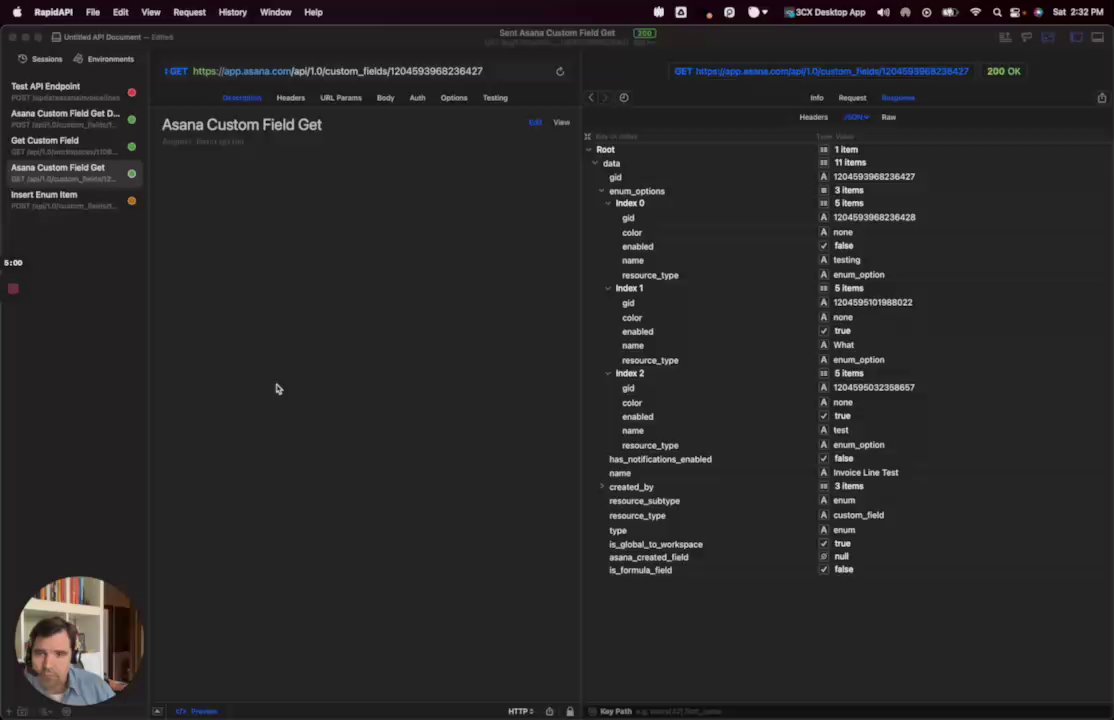Click the View button for the description
Screen dimensions: 1114x720
coord(561,122)
